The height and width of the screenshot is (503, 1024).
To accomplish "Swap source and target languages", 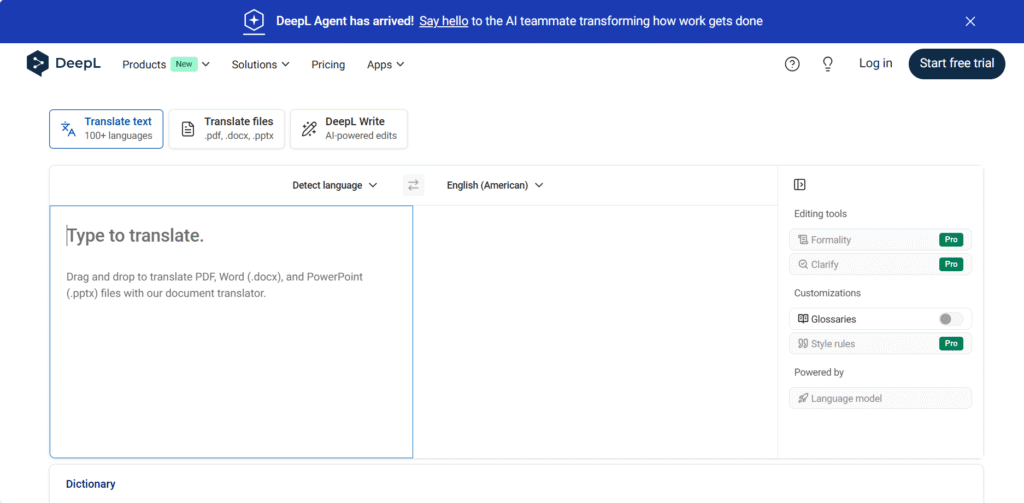I will [413, 185].
